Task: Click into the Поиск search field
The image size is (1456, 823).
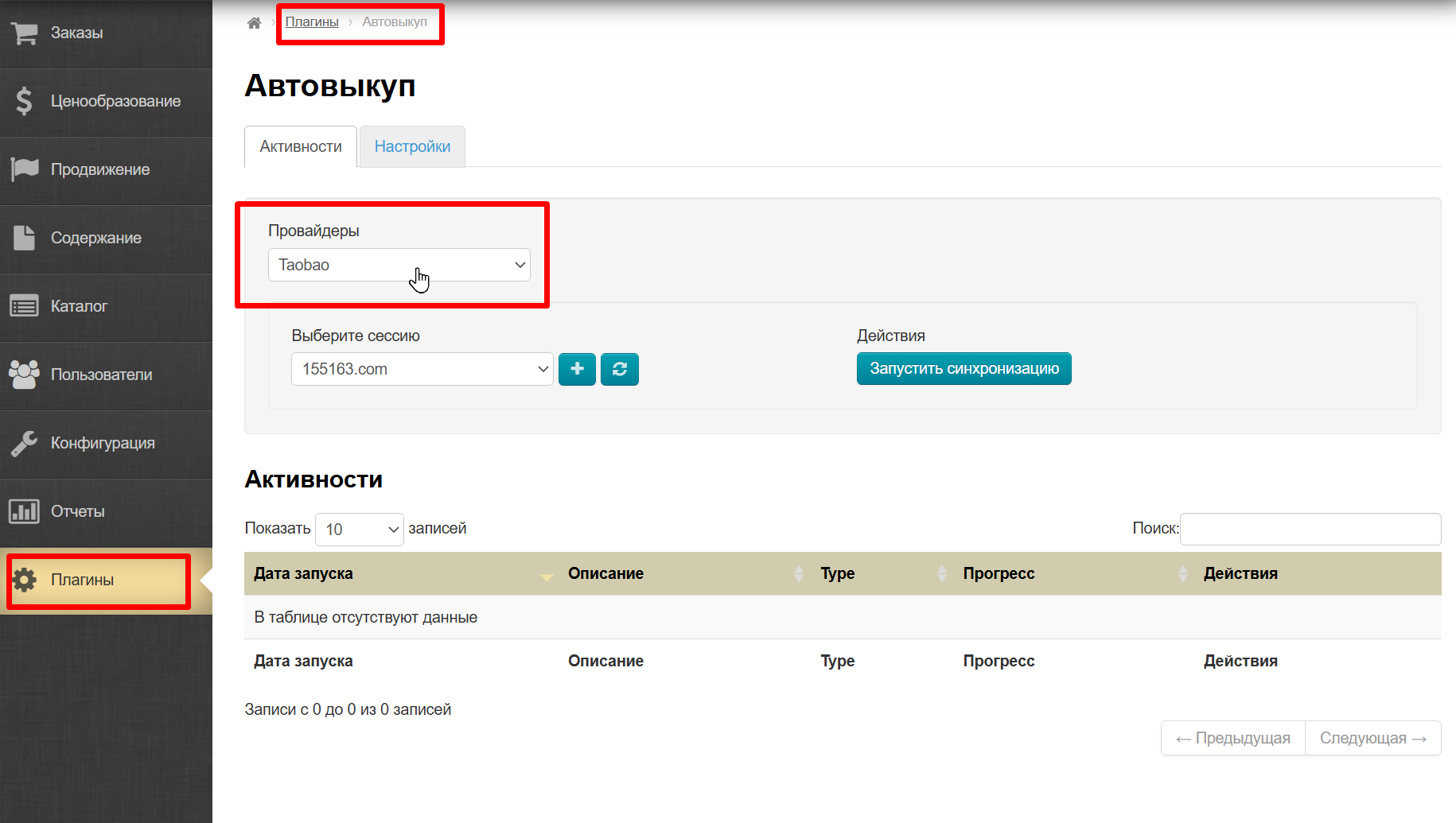Action: [1310, 529]
